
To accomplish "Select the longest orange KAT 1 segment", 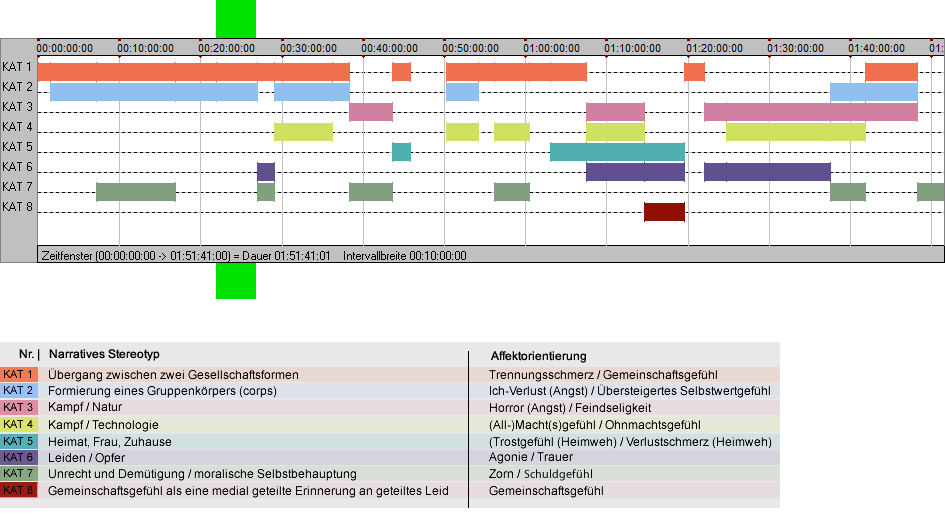I will click(x=193, y=72).
